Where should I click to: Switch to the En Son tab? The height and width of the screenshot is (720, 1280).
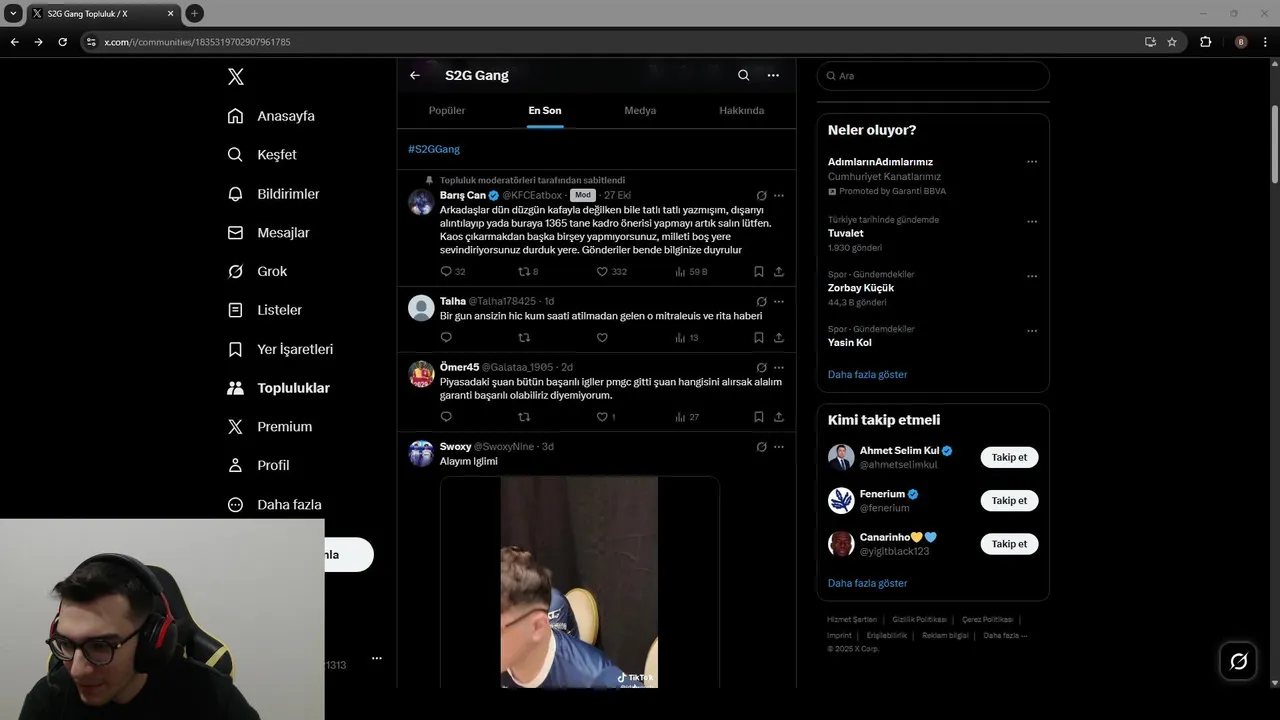pos(545,110)
